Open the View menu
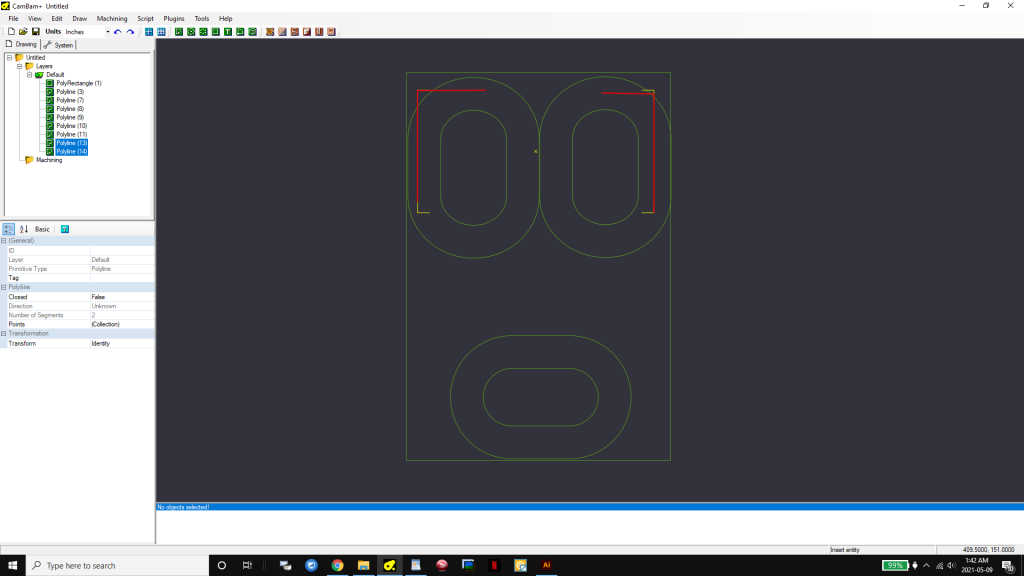Screen dimensions: 1024x576 (x=35, y=18)
